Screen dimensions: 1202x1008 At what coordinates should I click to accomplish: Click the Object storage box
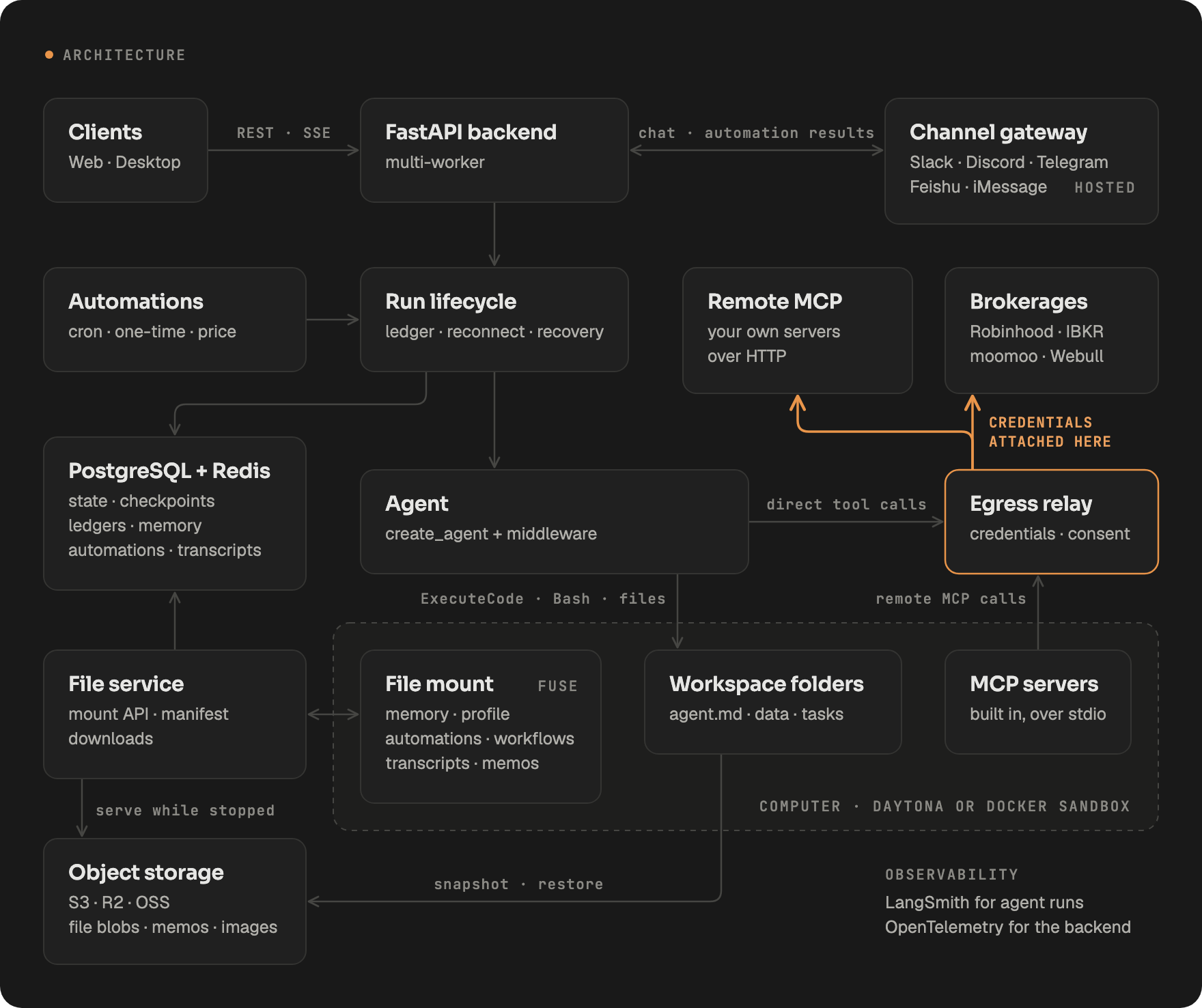pos(175,901)
